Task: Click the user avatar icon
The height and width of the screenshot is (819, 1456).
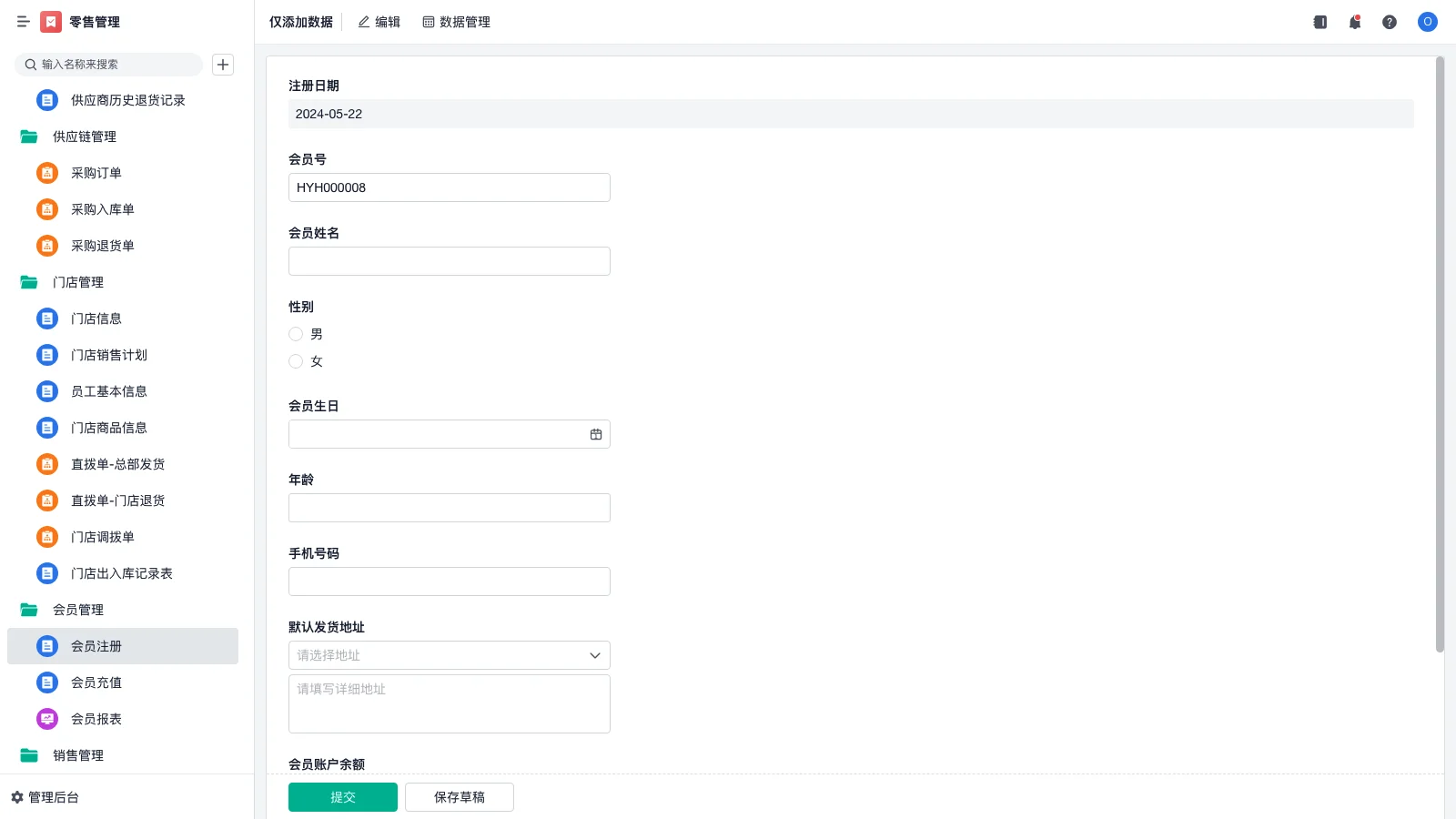Action: coord(1427,22)
